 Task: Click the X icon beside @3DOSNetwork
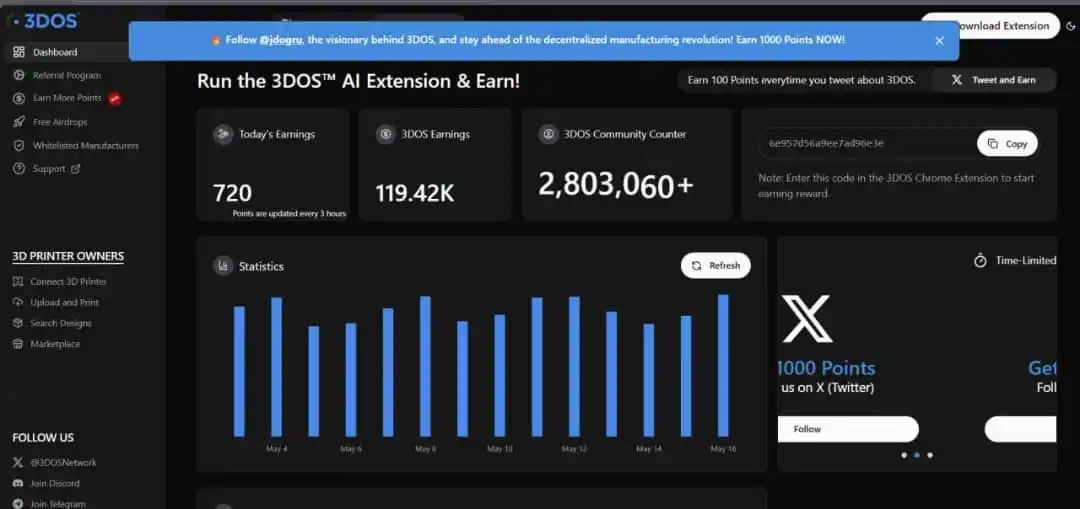point(18,463)
